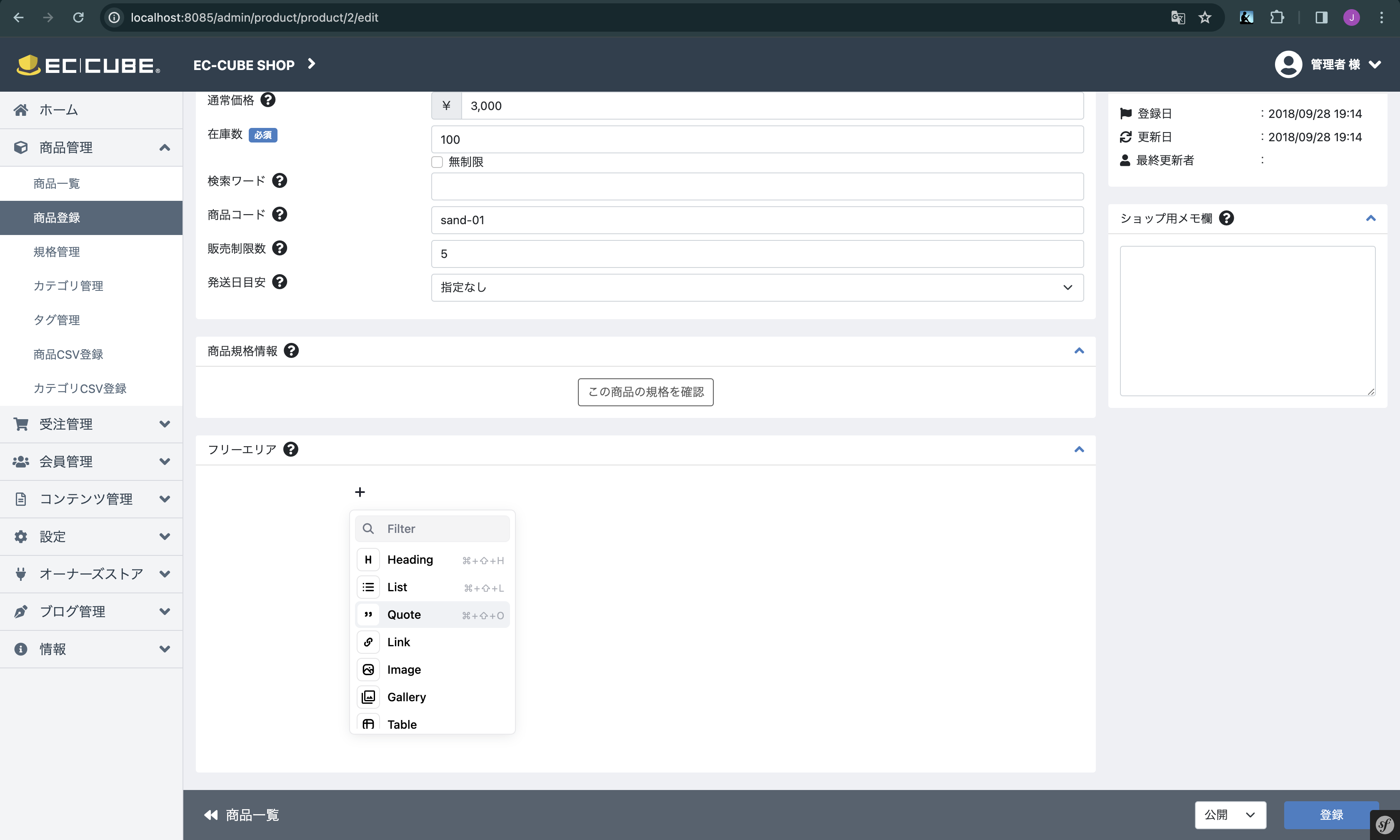Click the Symfony debug toolbar icon

tap(1385, 825)
